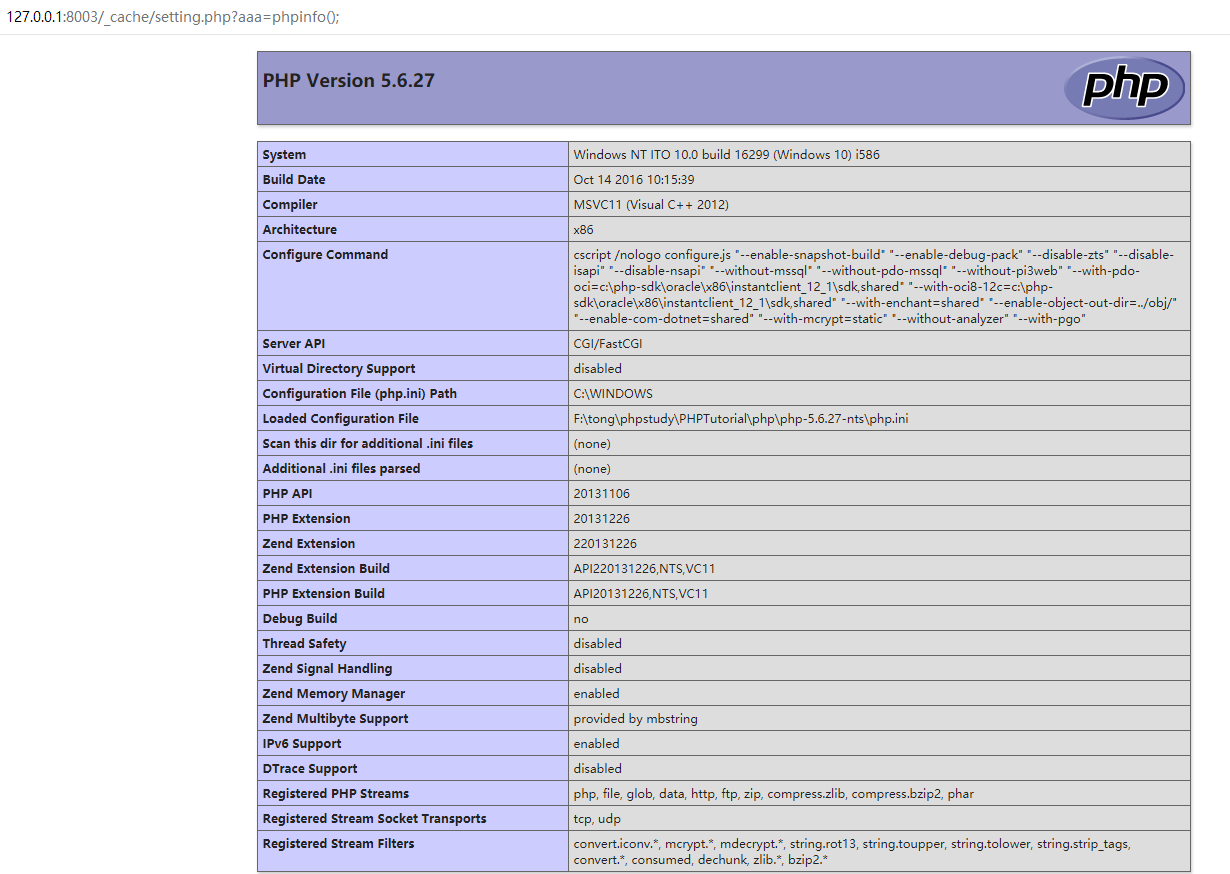Click the disabled value for DTrace Support
The width and height of the screenshot is (1230, 874).
(x=597, y=769)
